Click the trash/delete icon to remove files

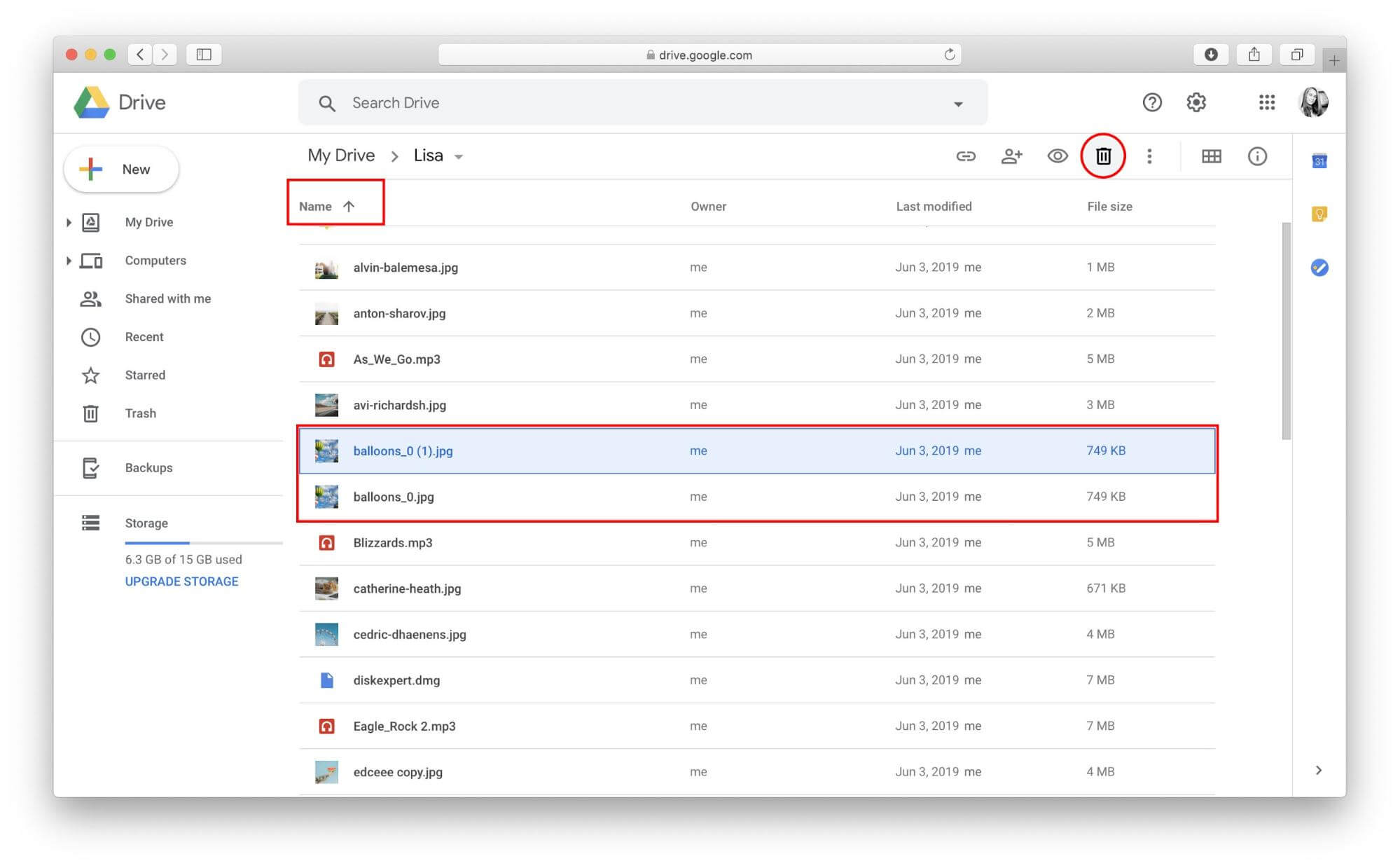click(1103, 156)
